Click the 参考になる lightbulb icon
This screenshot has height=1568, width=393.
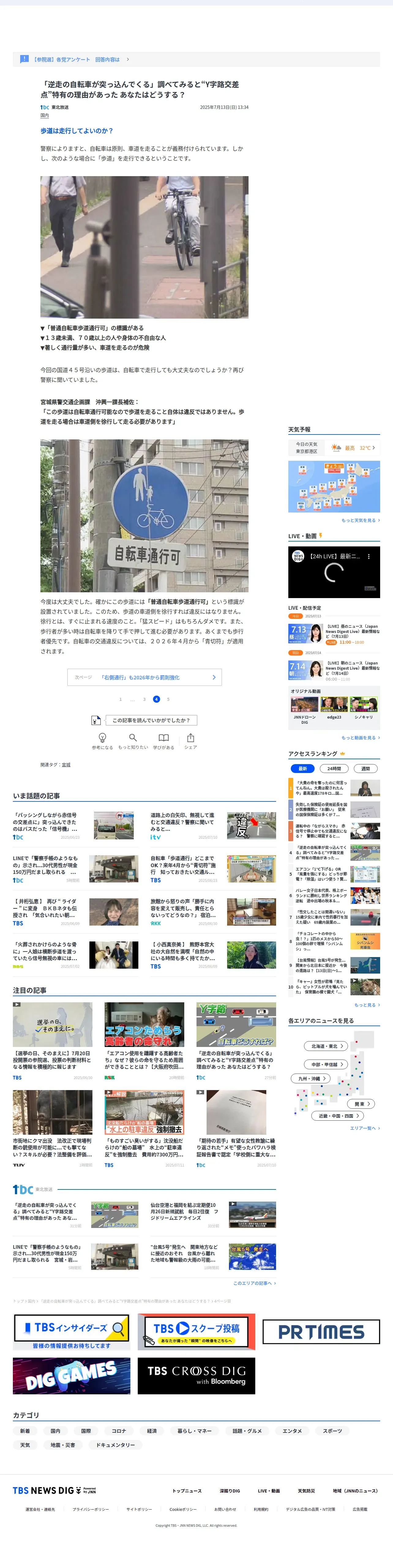coord(102,737)
